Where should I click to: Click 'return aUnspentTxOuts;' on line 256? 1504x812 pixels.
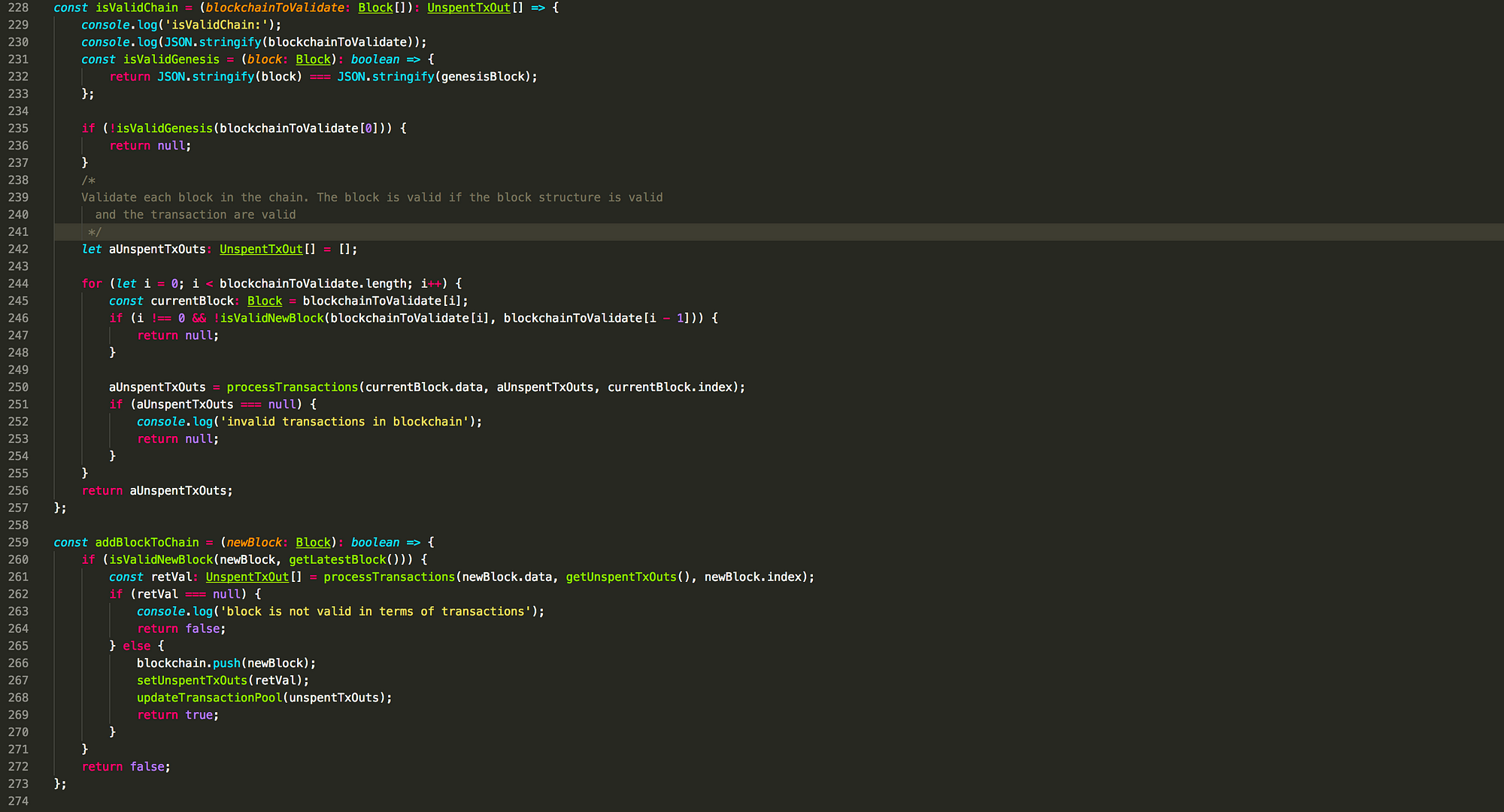[x=157, y=492]
